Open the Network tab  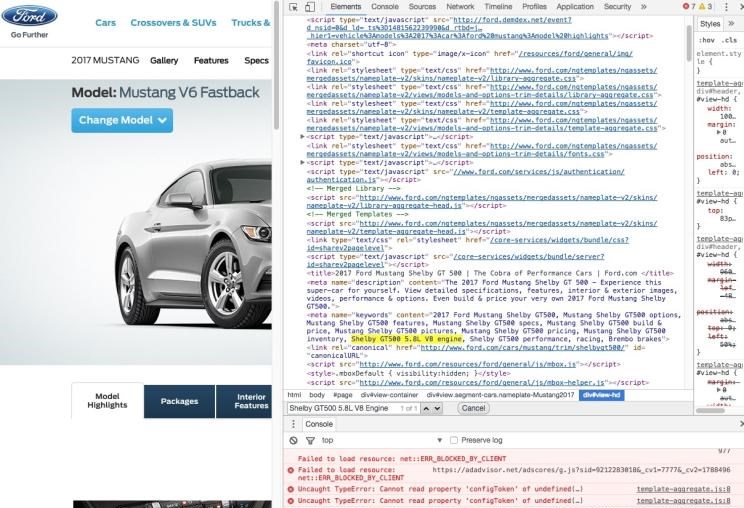point(460,7)
